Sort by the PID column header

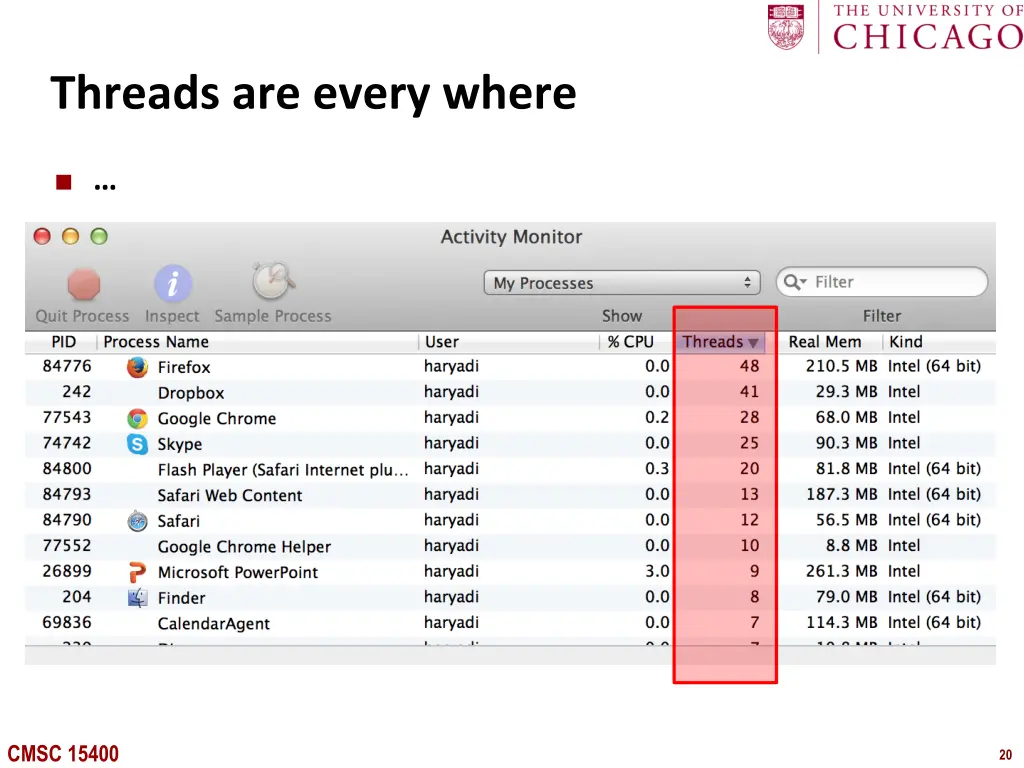pyautogui.click(x=64, y=342)
